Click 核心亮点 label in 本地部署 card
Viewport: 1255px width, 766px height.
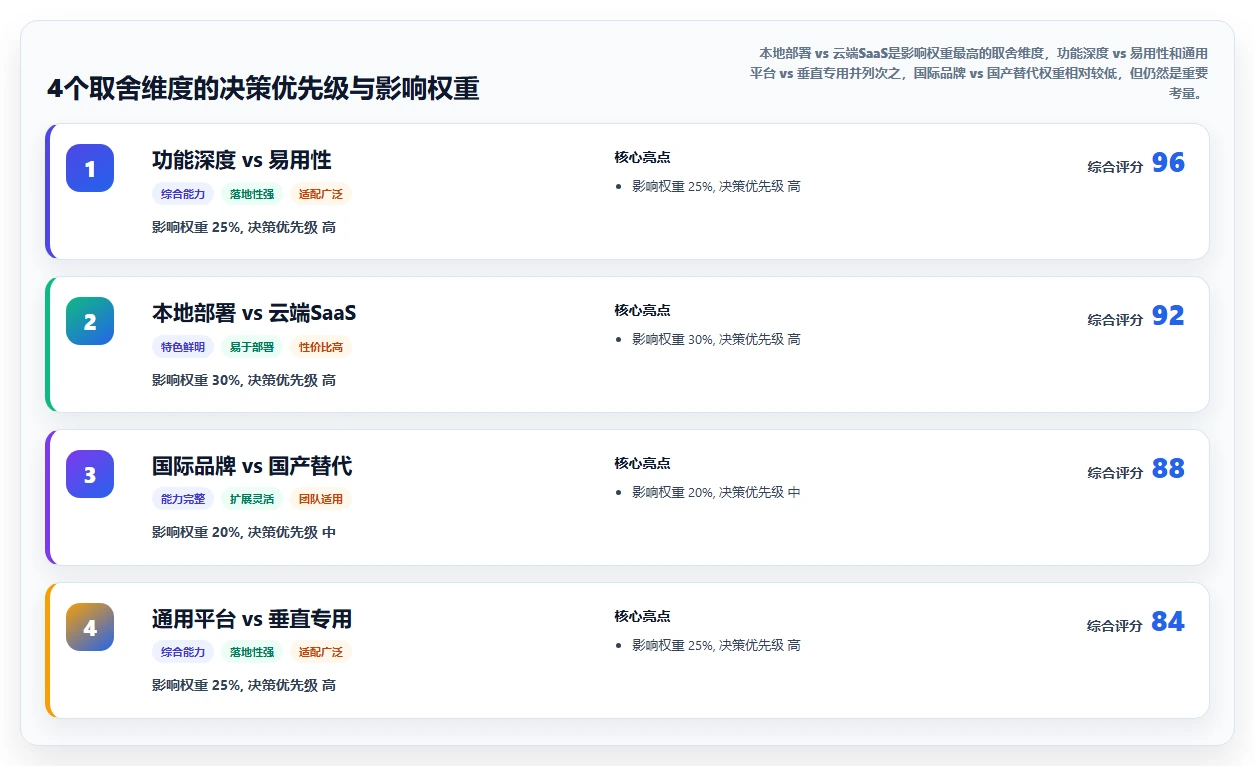(642, 310)
